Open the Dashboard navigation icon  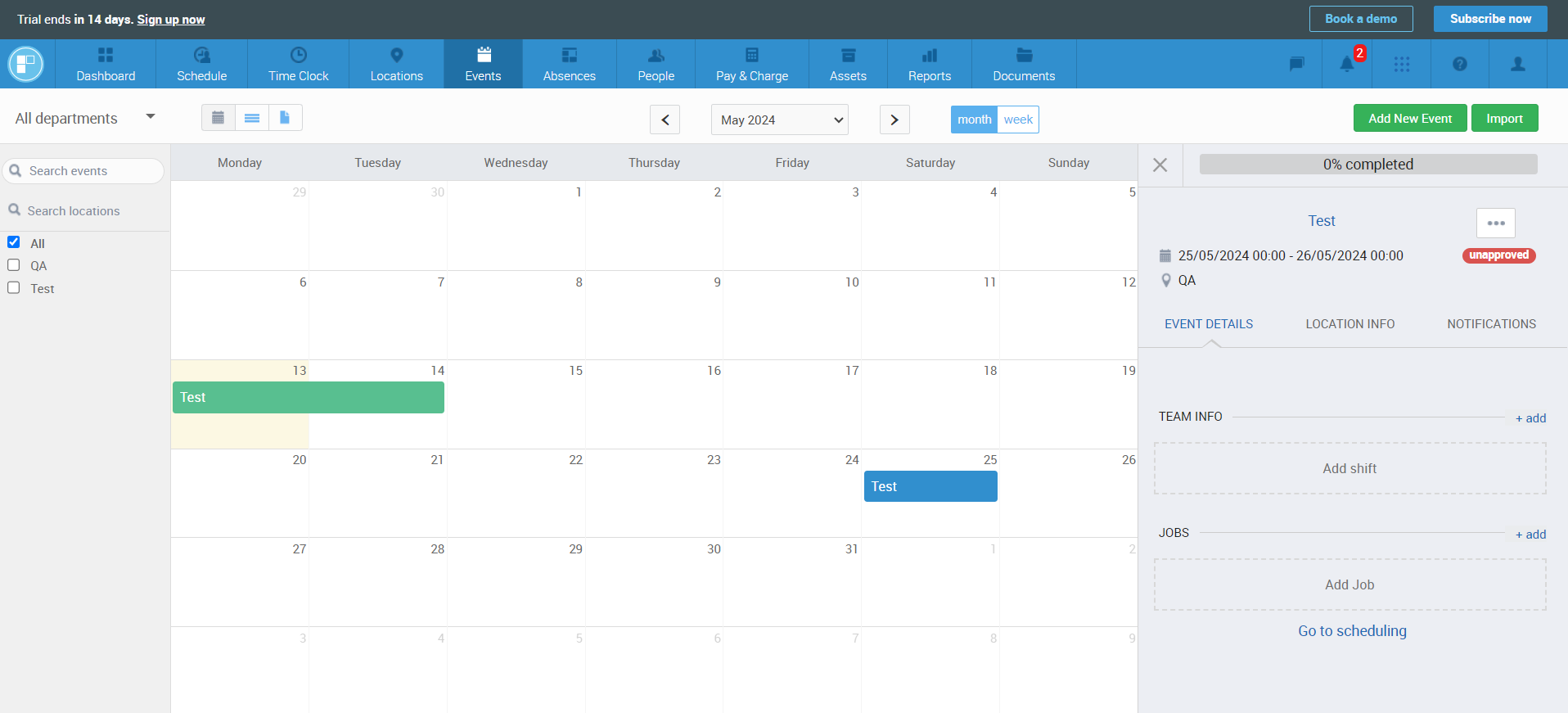106,64
